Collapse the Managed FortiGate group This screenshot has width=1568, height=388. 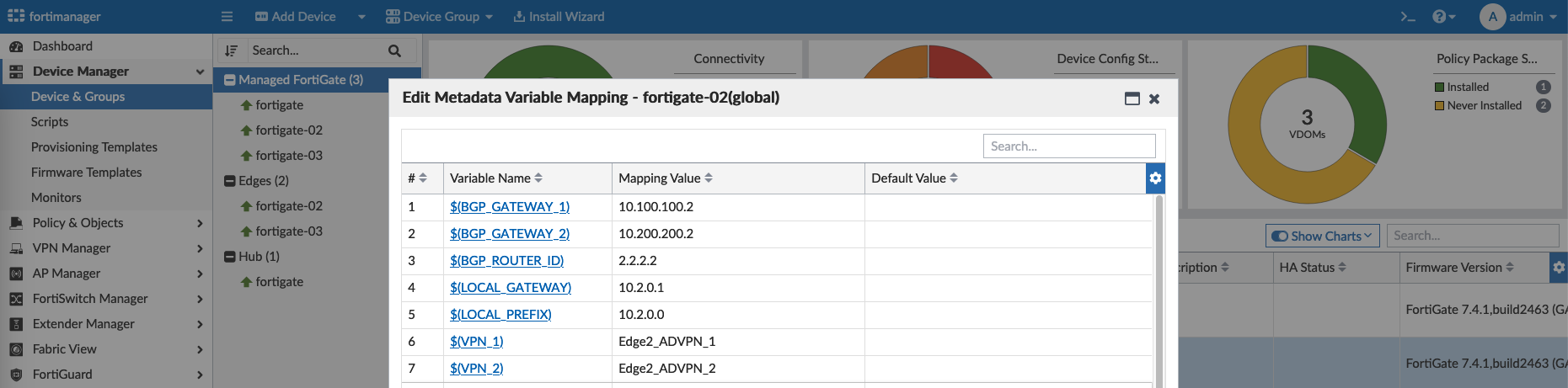coord(229,80)
